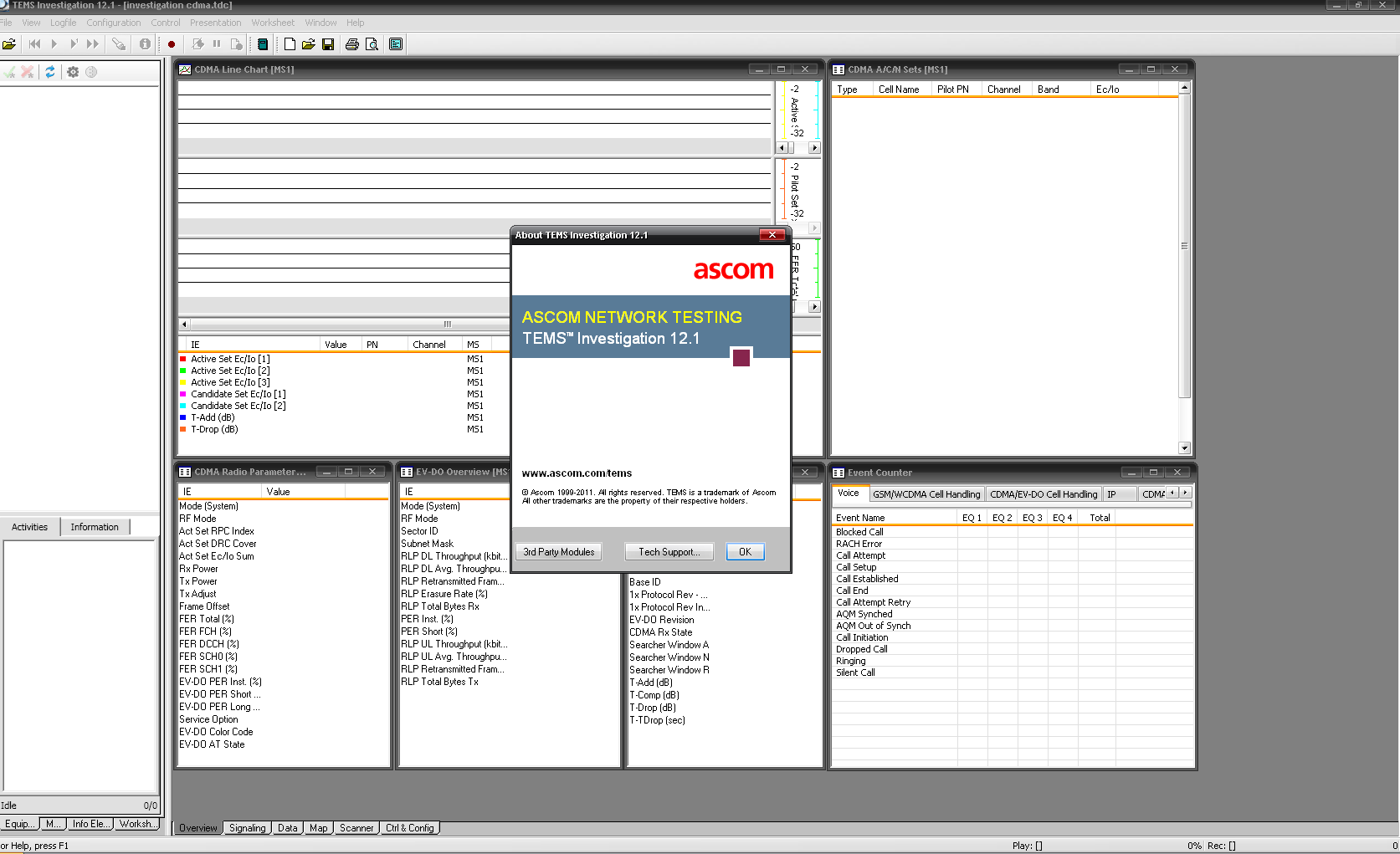This screenshot has height=854, width=1400.
Task: Click the open workspace folder icon
Action: click(x=309, y=44)
